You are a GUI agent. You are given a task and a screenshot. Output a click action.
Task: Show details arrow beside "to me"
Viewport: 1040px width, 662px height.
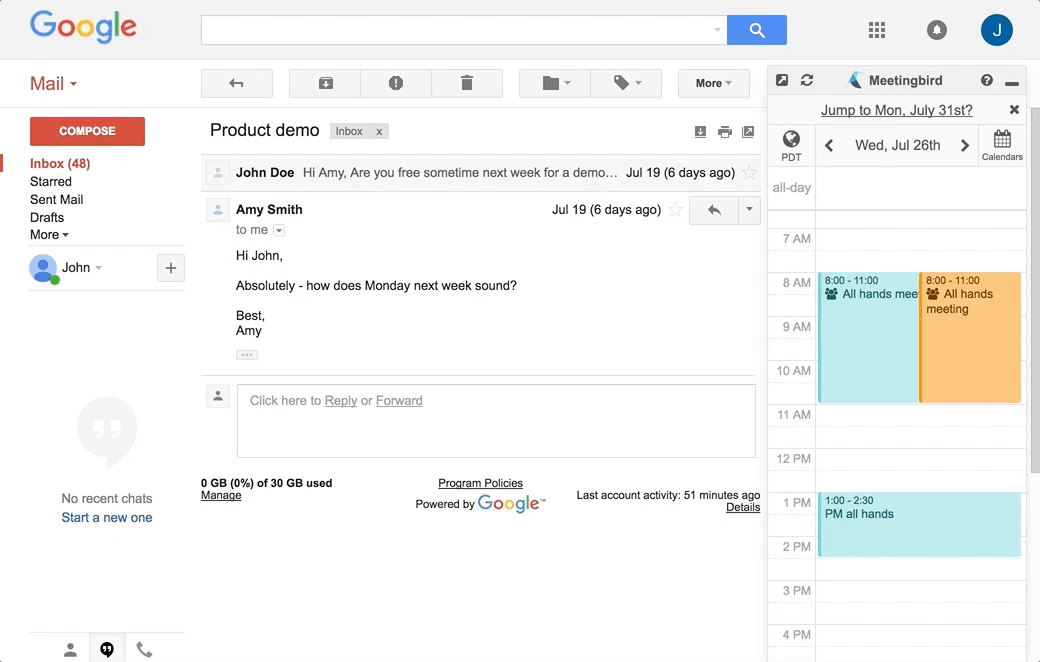(279, 230)
